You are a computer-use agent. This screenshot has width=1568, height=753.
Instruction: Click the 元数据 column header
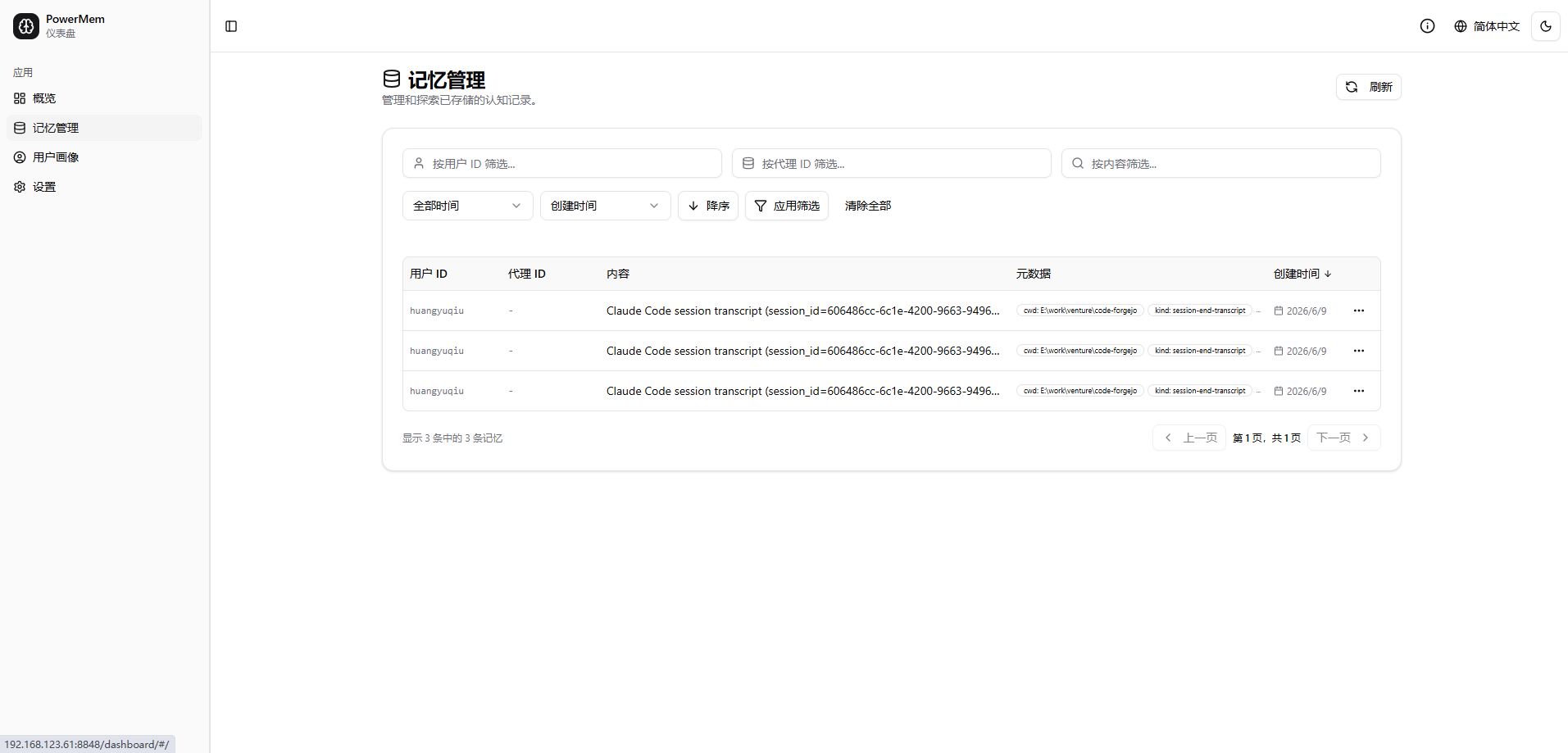[x=1034, y=274]
